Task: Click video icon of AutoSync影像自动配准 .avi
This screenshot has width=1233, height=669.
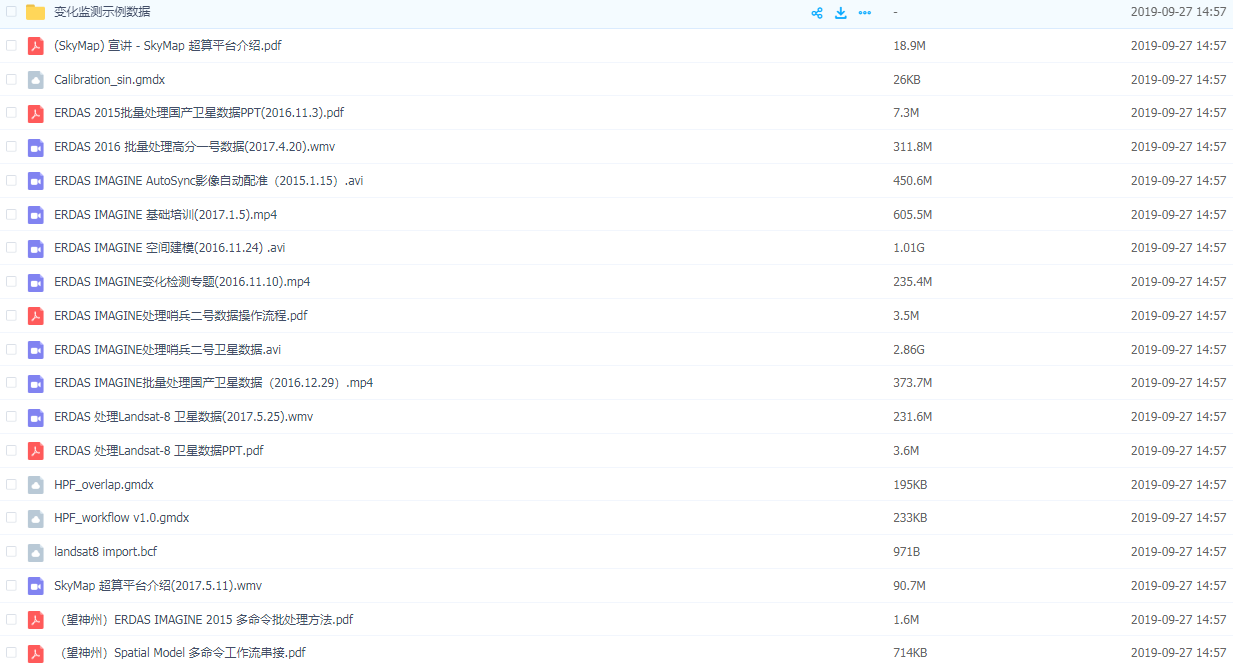Action: 36,181
